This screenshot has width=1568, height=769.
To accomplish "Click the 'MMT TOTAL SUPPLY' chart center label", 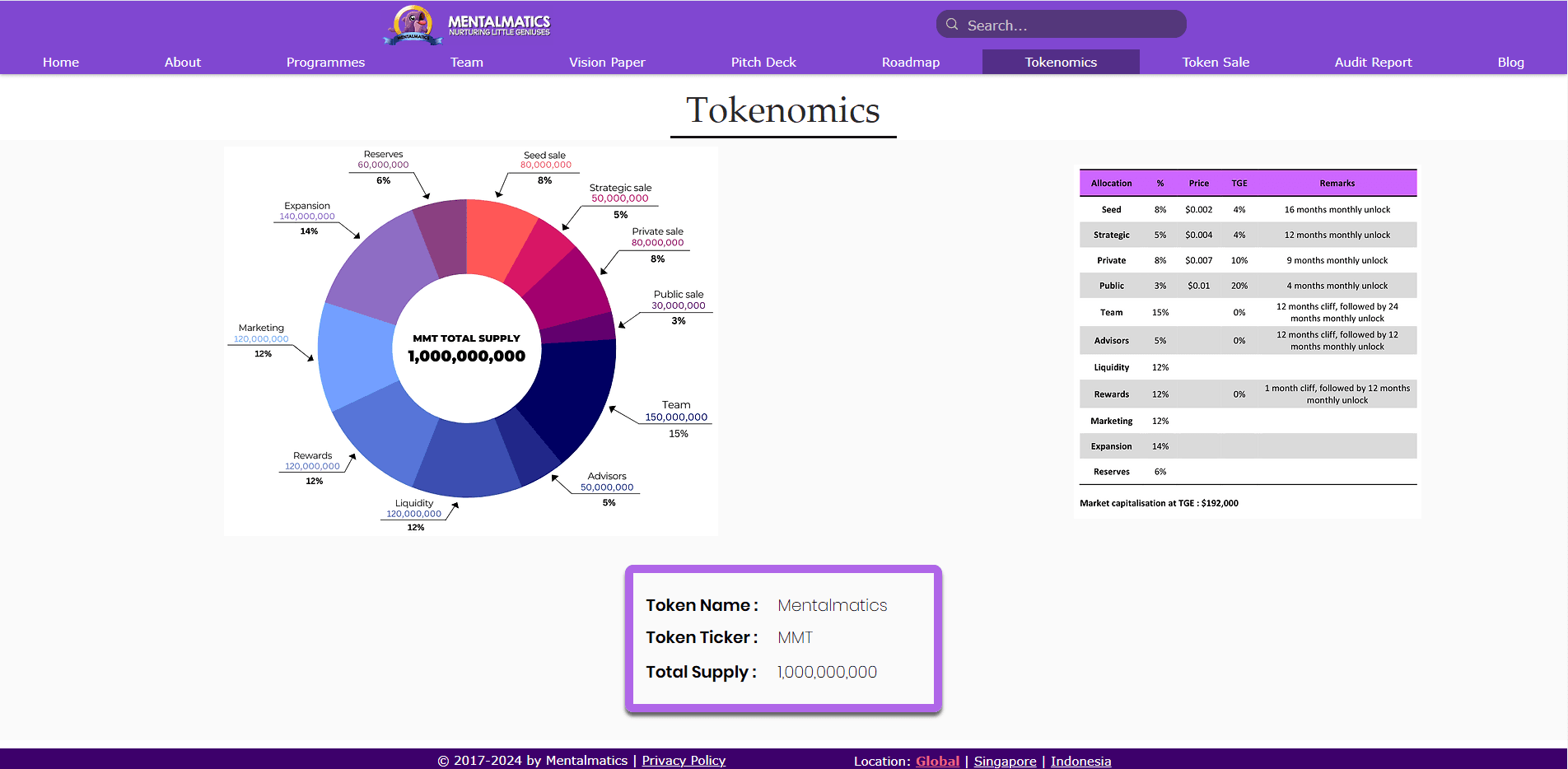I will [x=466, y=338].
